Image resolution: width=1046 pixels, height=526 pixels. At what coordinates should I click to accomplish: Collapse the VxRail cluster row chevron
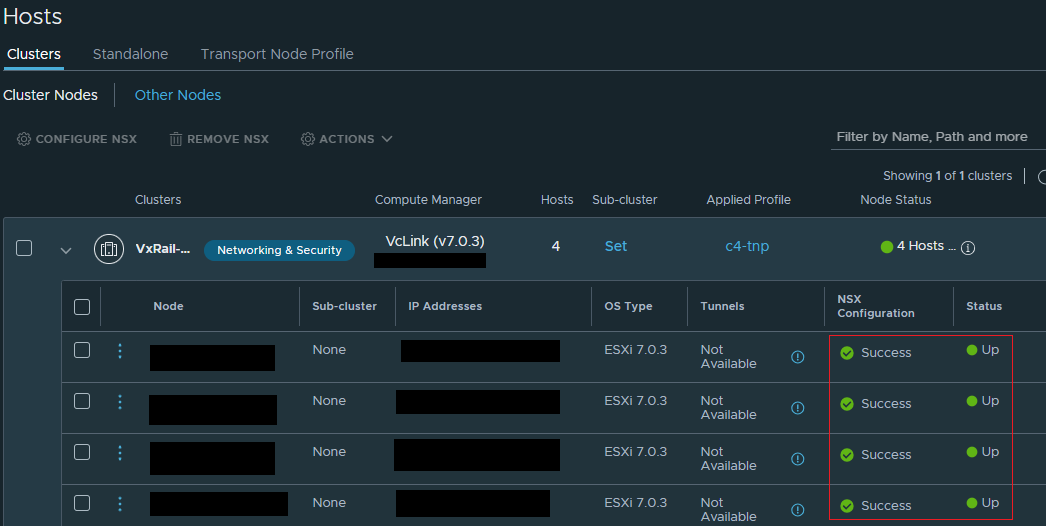65,251
